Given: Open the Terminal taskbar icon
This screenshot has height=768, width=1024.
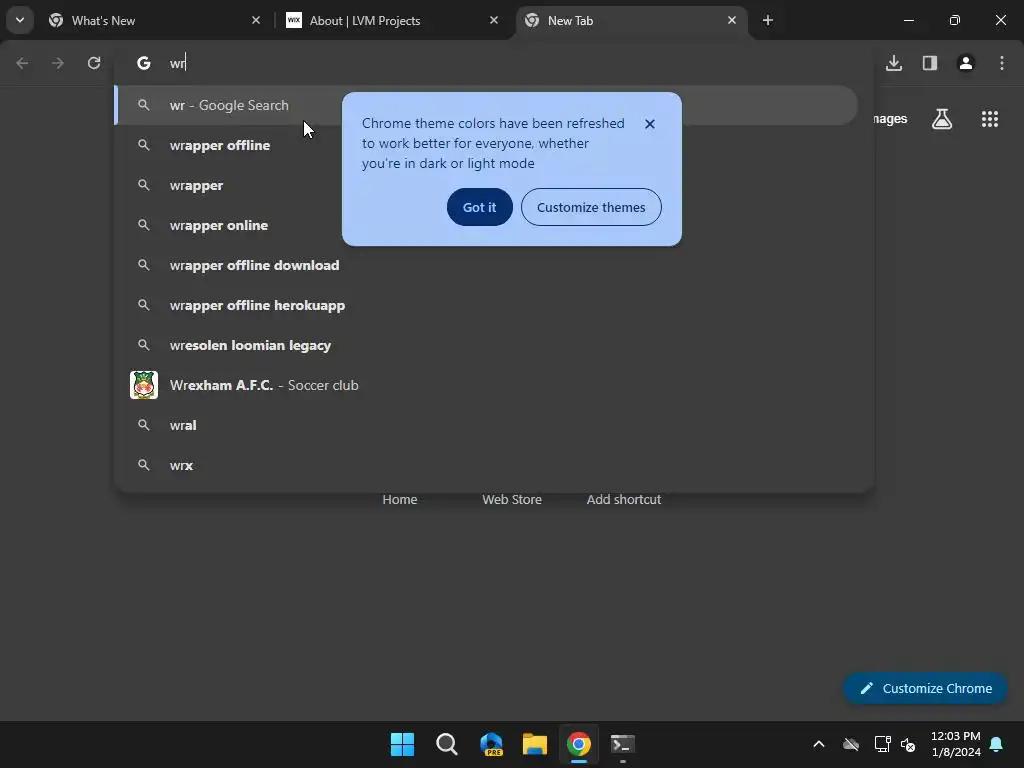Looking at the screenshot, I should click(623, 744).
